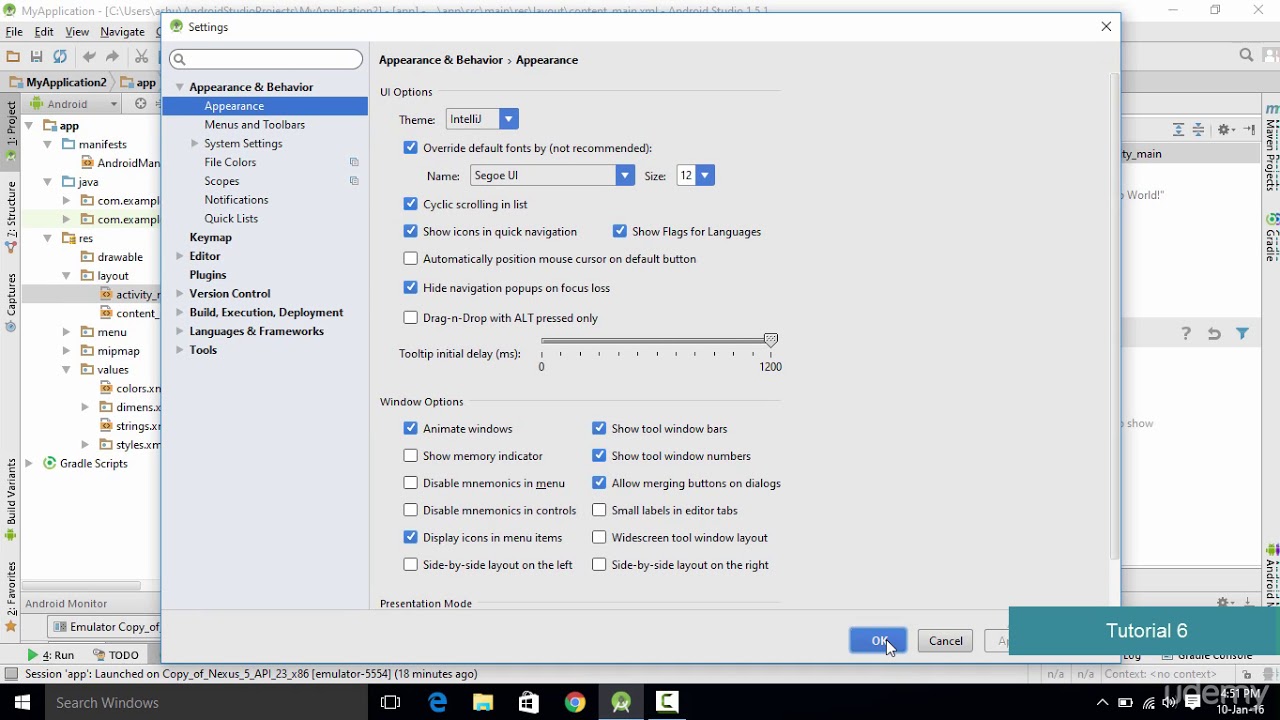Uncheck Override default fonts checkbox
This screenshot has height=720, width=1280.
click(410, 148)
